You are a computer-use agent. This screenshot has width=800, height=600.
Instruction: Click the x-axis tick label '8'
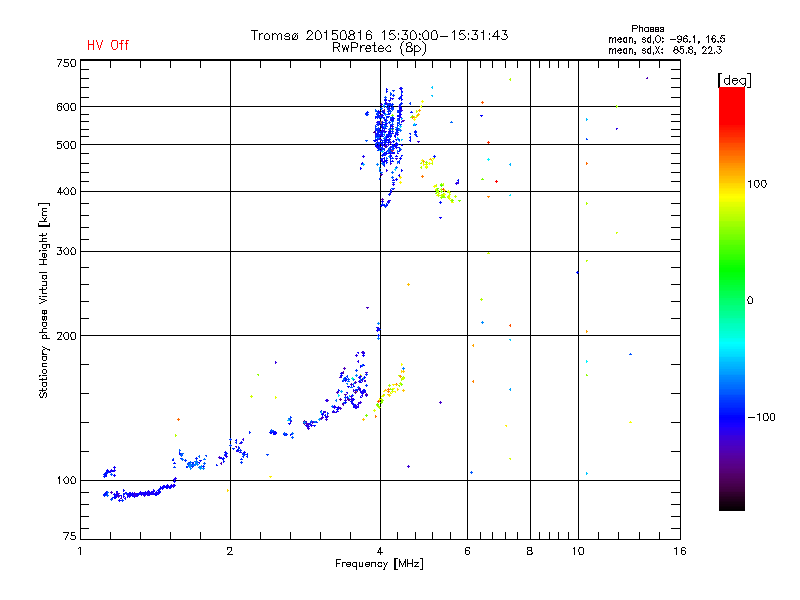530,551
